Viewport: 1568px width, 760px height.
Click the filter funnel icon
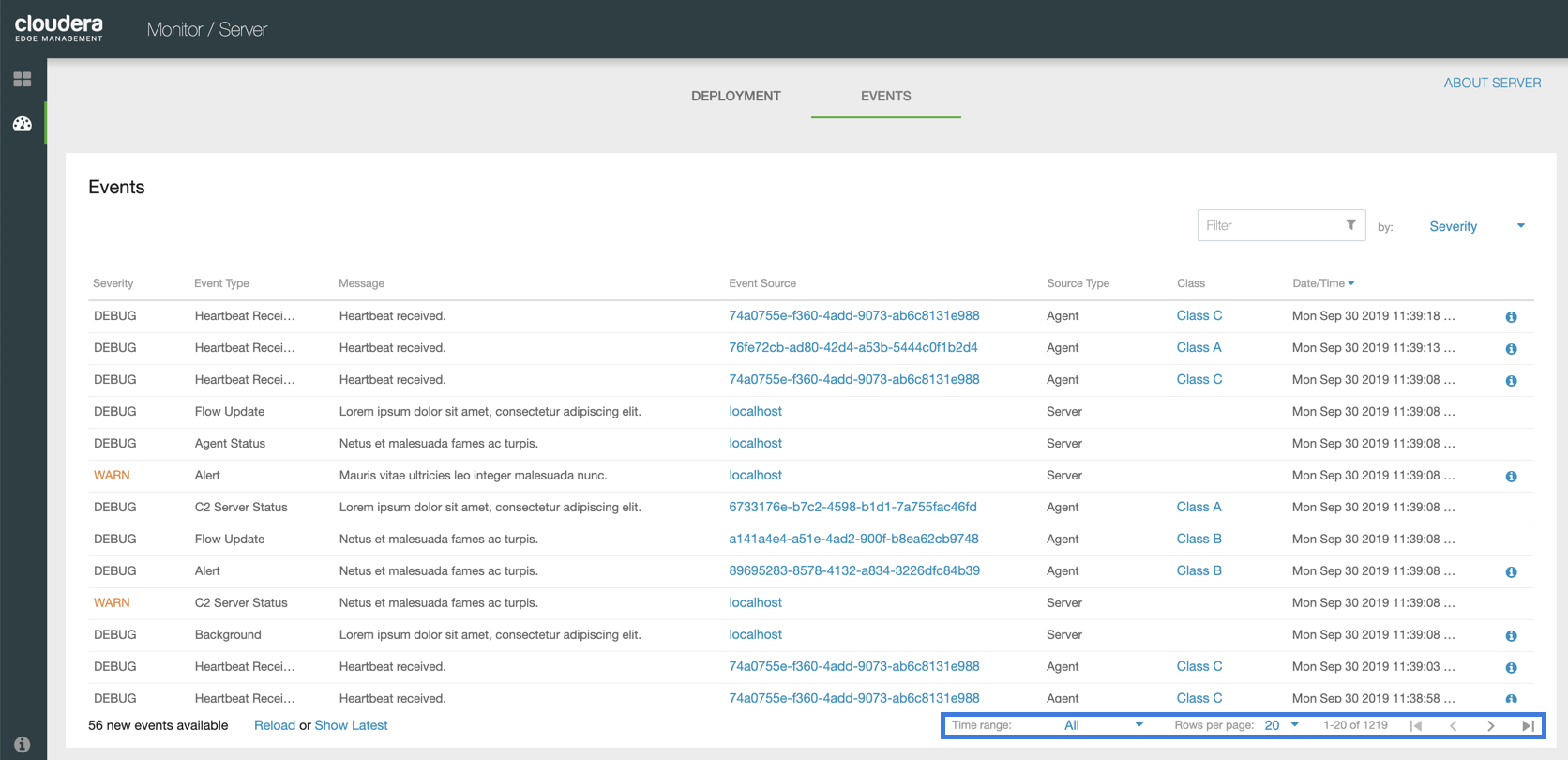click(1350, 225)
